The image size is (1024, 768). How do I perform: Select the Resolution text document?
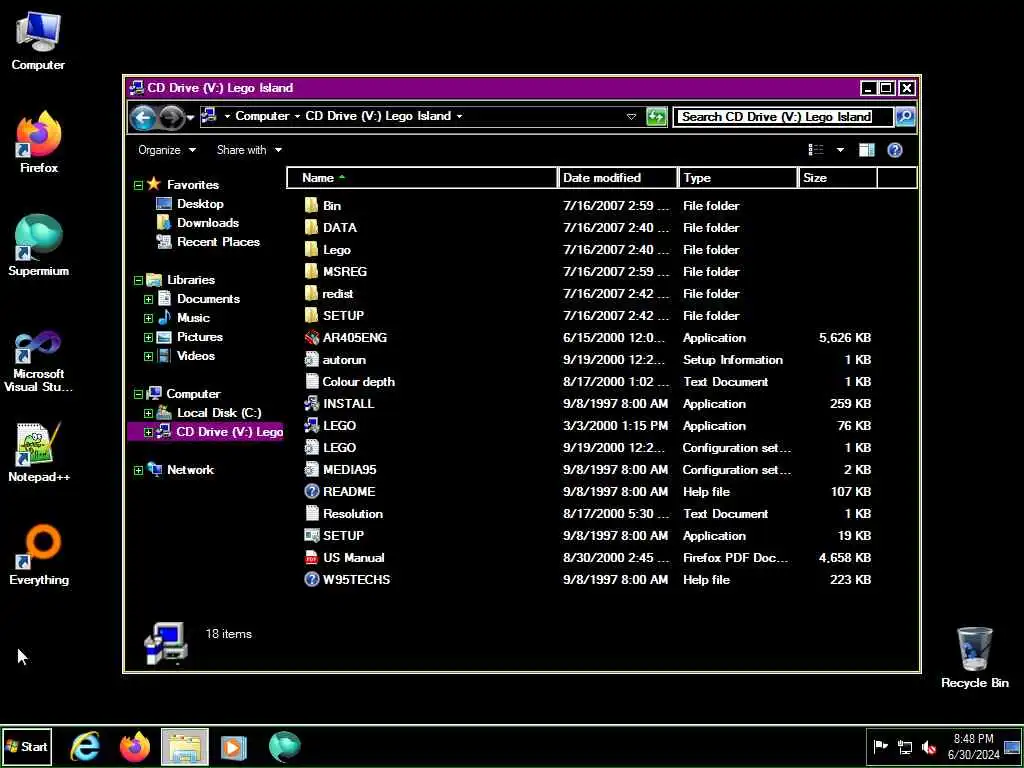(344, 513)
